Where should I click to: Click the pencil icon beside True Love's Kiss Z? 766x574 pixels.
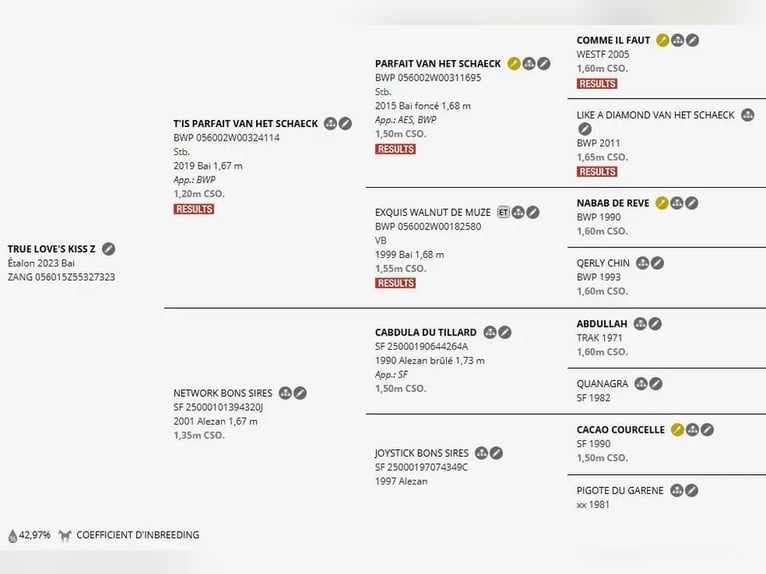(x=109, y=249)
